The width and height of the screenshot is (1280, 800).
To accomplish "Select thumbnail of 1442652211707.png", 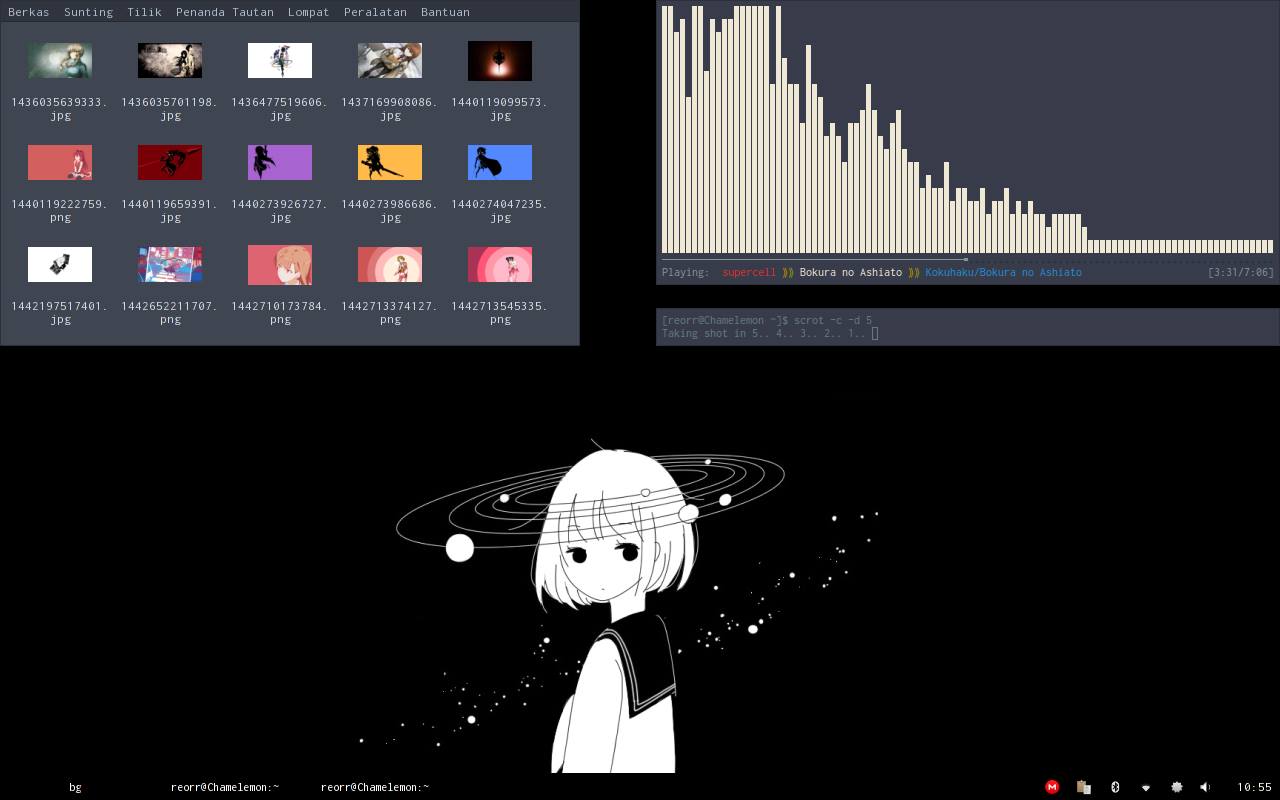I will tap(170, 265).
